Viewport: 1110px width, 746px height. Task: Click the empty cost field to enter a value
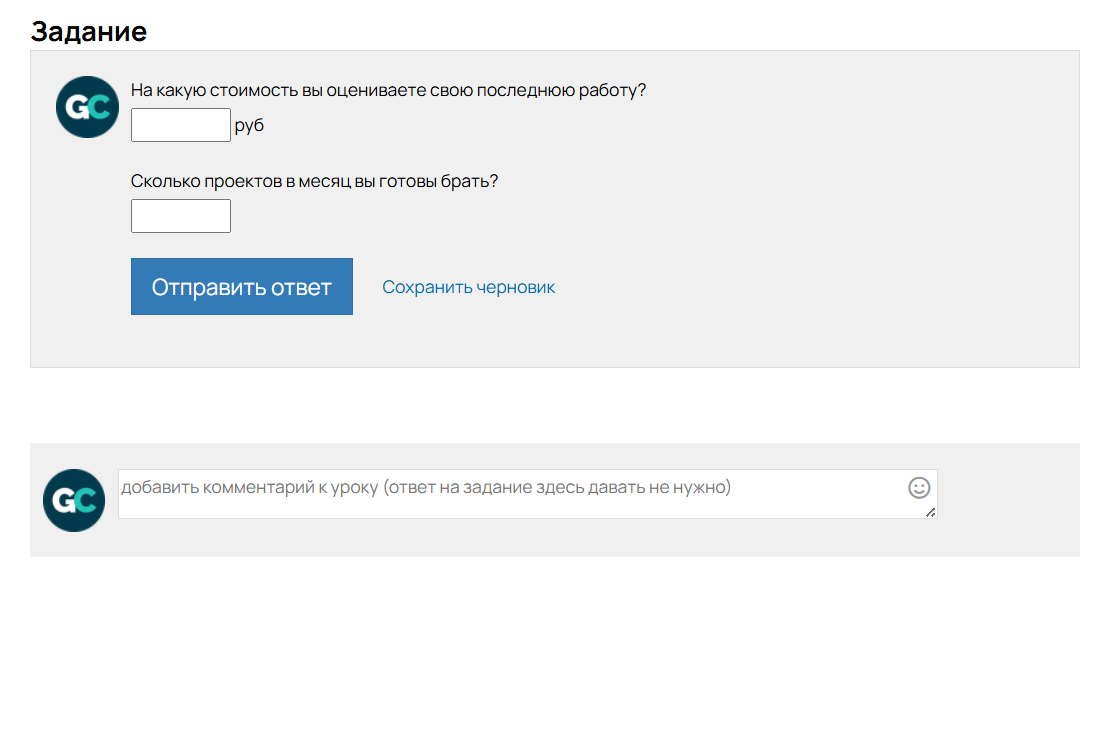[180, 124]
